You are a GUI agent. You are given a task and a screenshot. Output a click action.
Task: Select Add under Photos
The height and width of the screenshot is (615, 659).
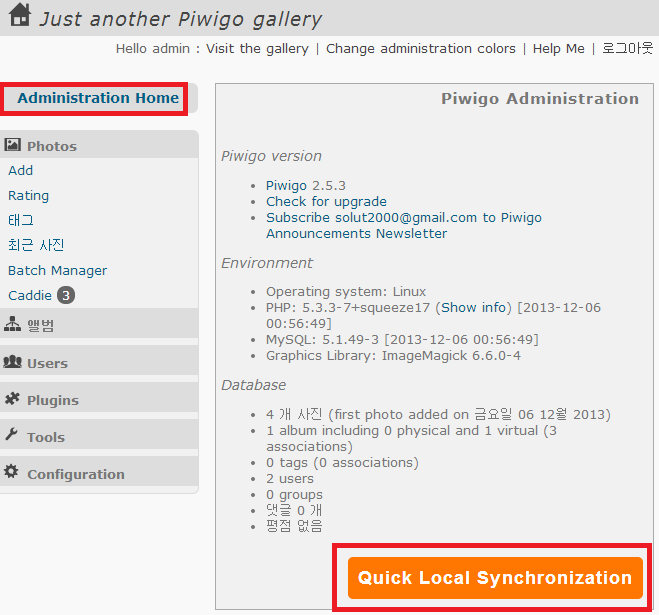[x=20, y=170]
